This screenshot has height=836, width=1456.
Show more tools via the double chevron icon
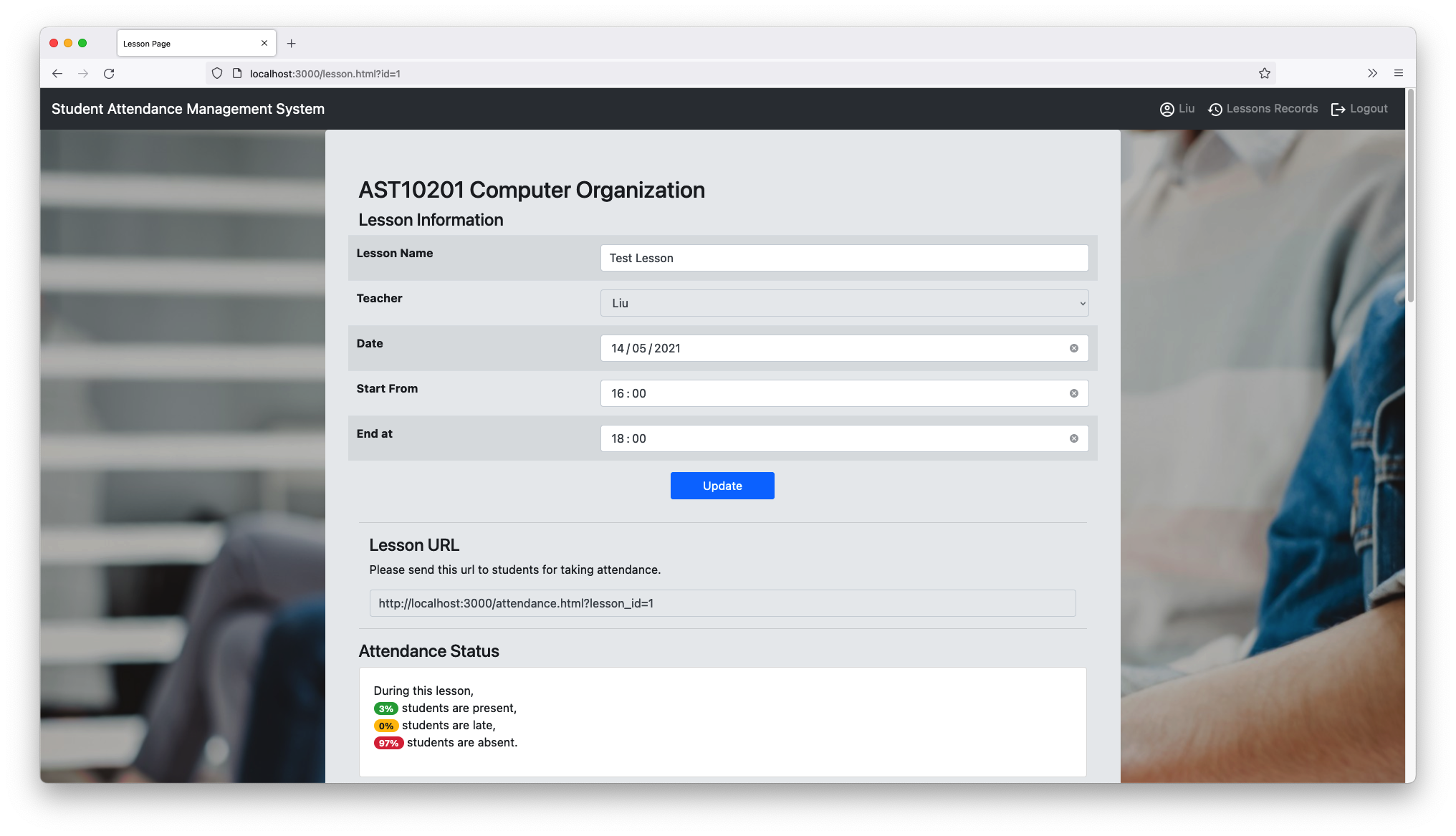1371,73
